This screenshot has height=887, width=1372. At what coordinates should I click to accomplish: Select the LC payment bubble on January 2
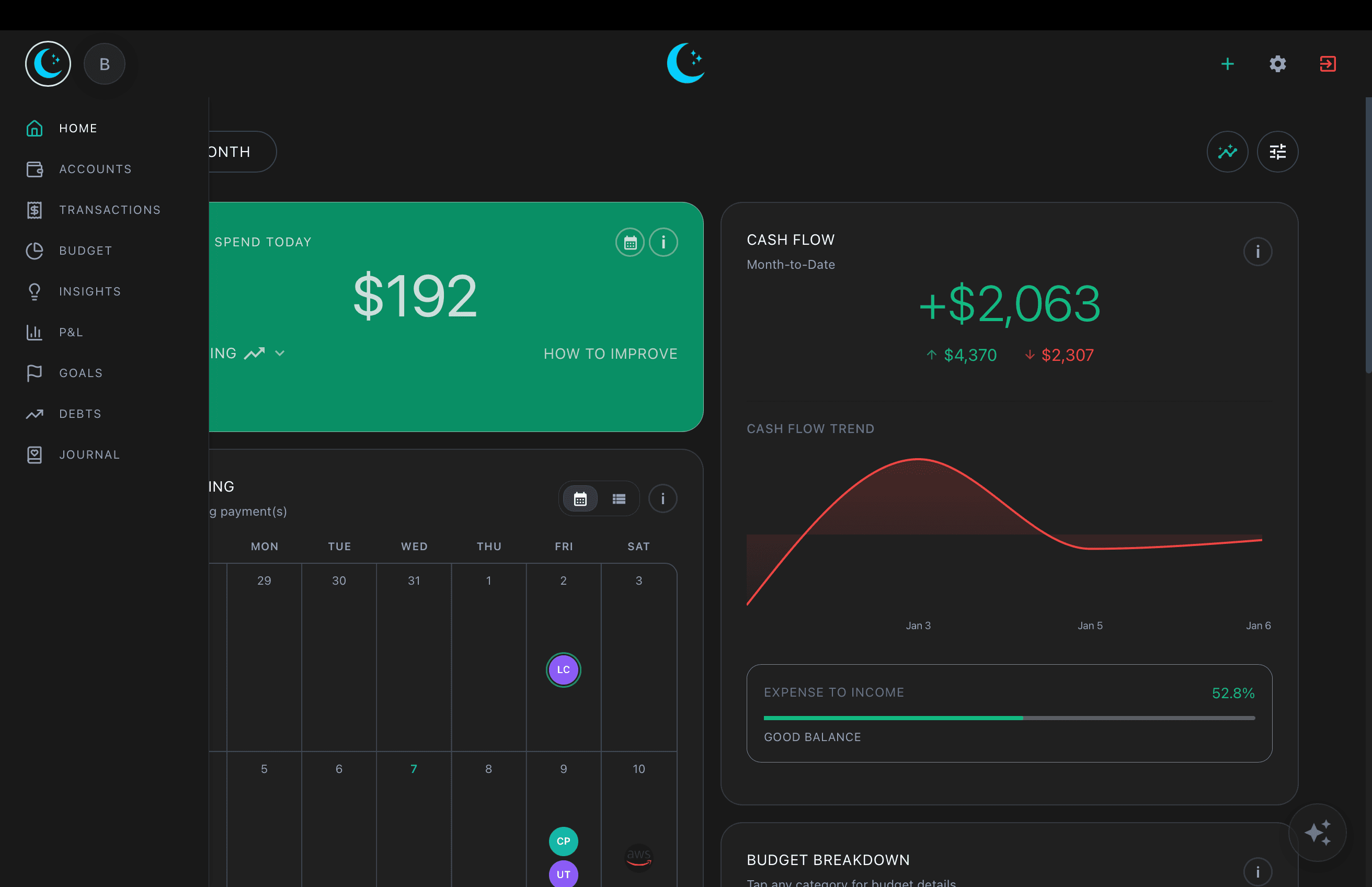(563, 669)
